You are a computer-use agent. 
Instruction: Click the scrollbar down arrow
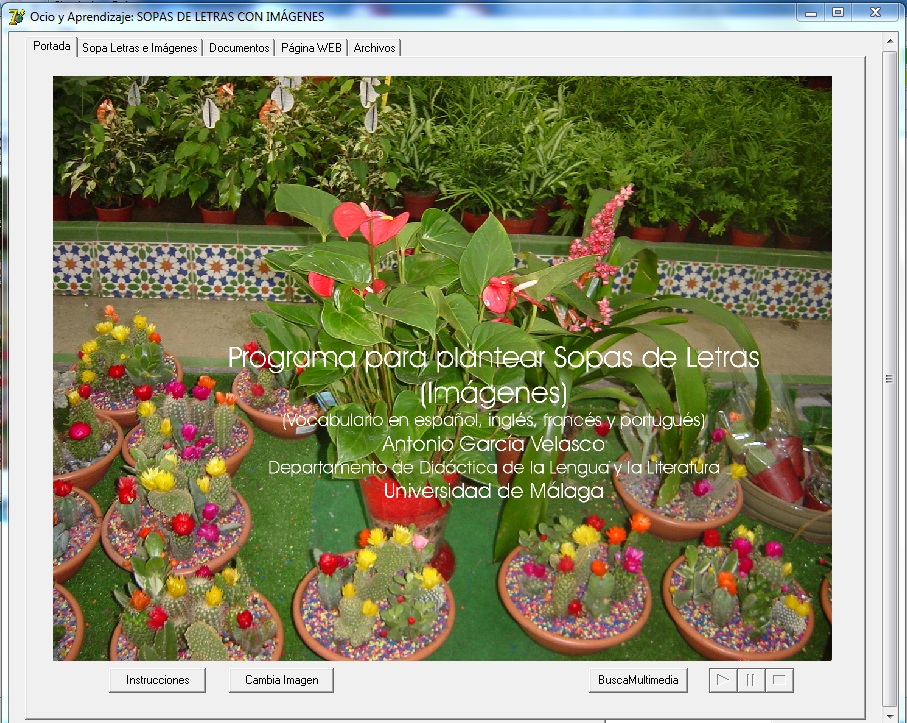[890, 716]
